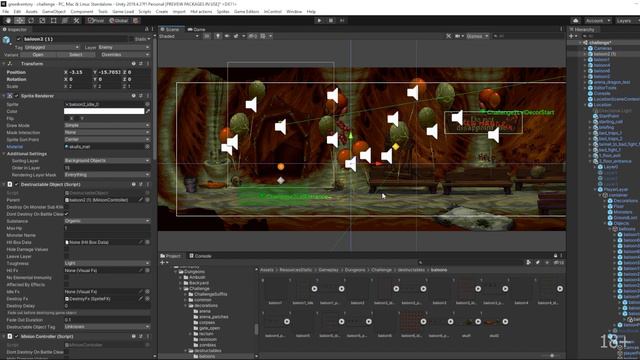Open the Account dropdown

pos(597,20)
